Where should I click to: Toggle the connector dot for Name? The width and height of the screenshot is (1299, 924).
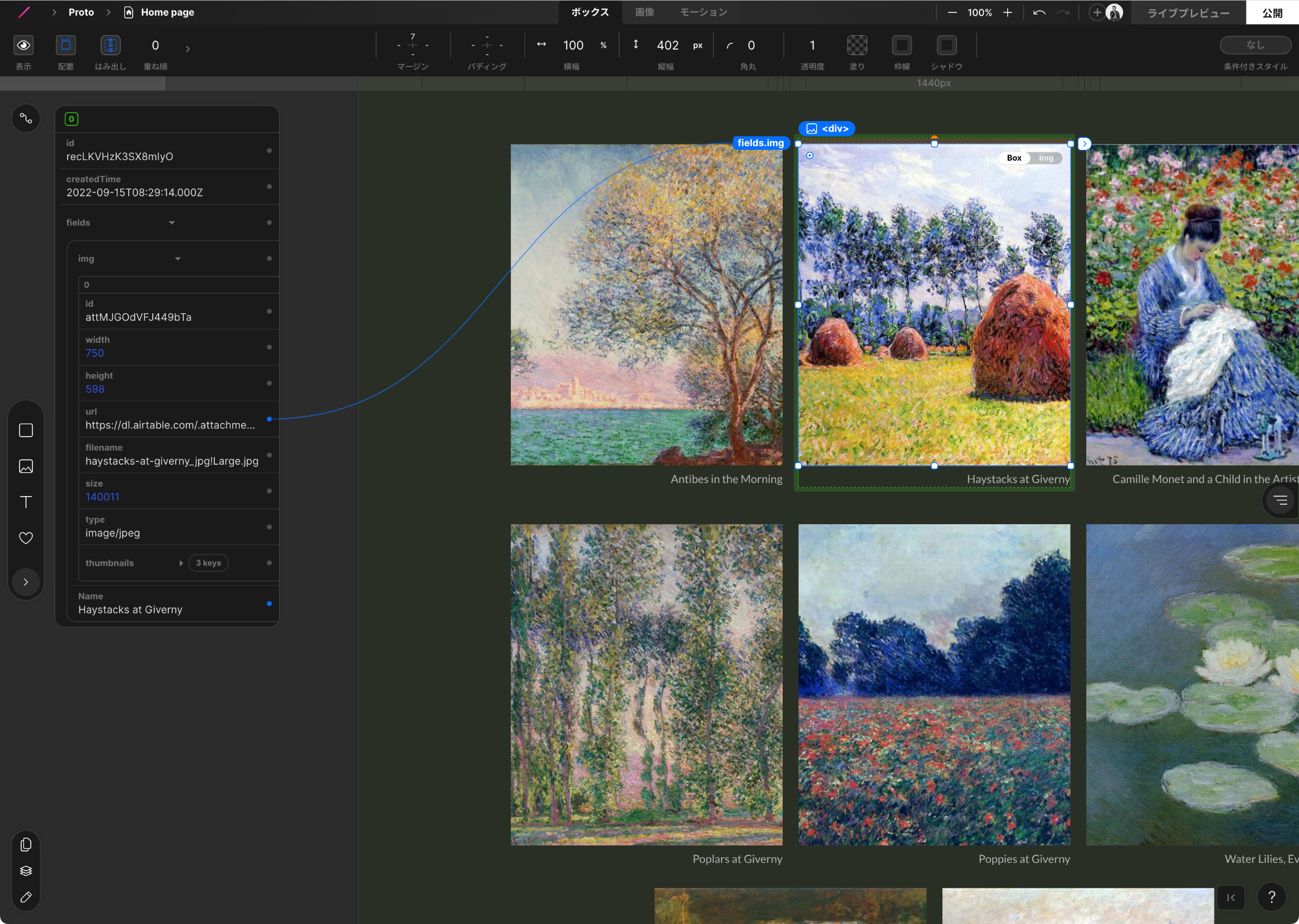[269, 604]
